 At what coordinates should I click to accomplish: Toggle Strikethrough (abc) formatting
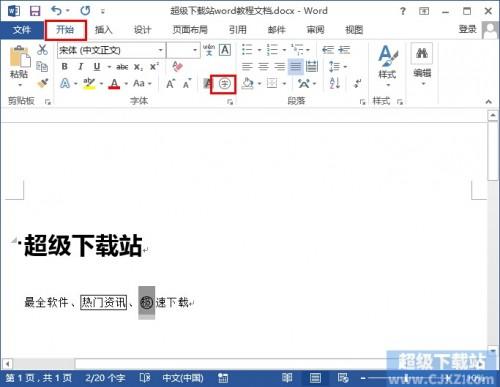(122, 67)
